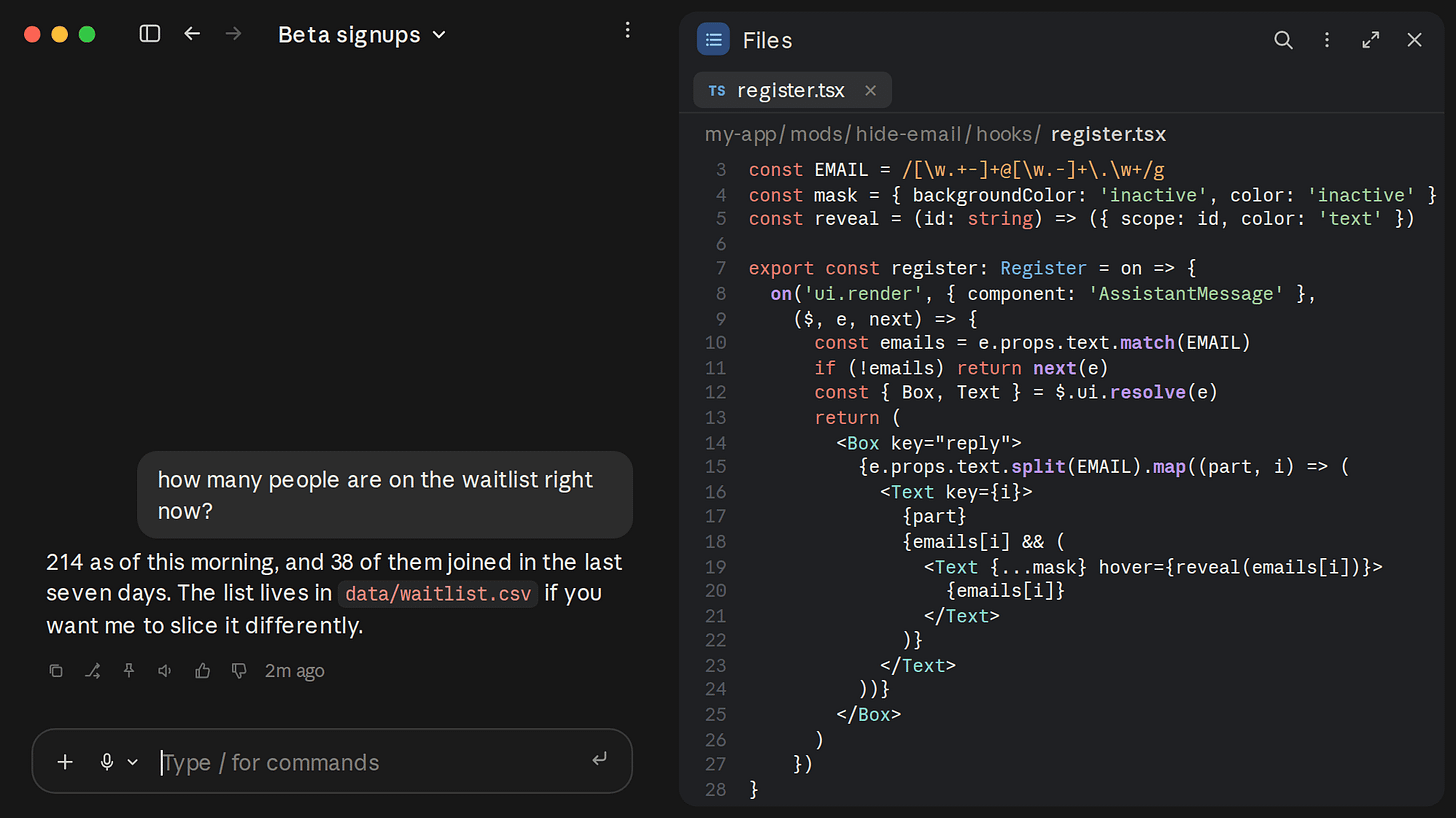
Task: Go back with the left arrow
Action: click(192, 34)
